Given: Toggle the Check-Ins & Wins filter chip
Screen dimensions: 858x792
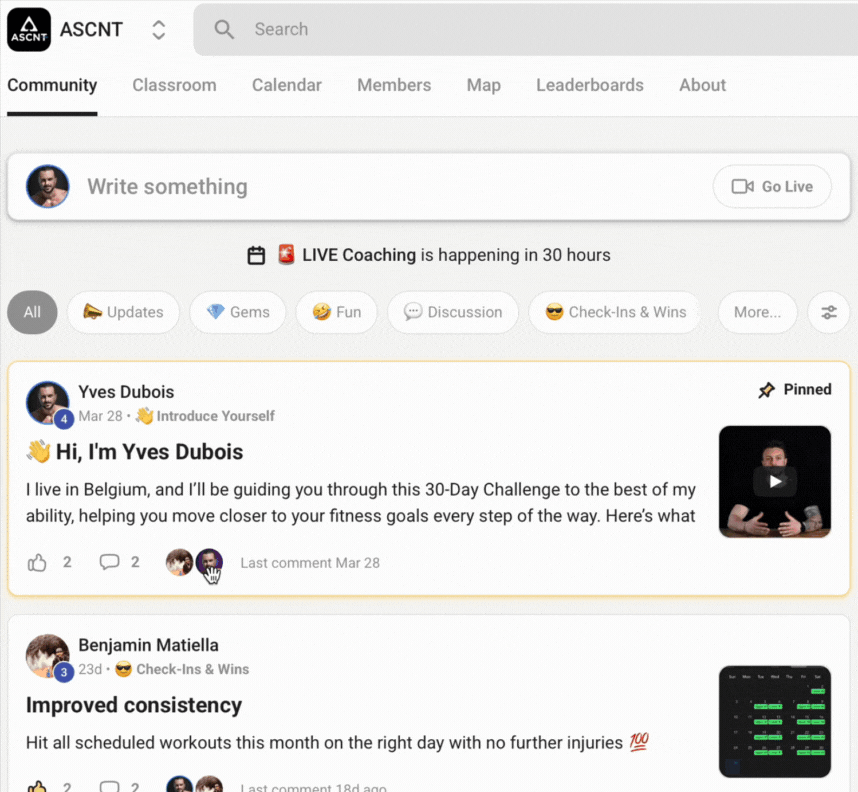Looking at the screenshot, I should coord(615,312).
